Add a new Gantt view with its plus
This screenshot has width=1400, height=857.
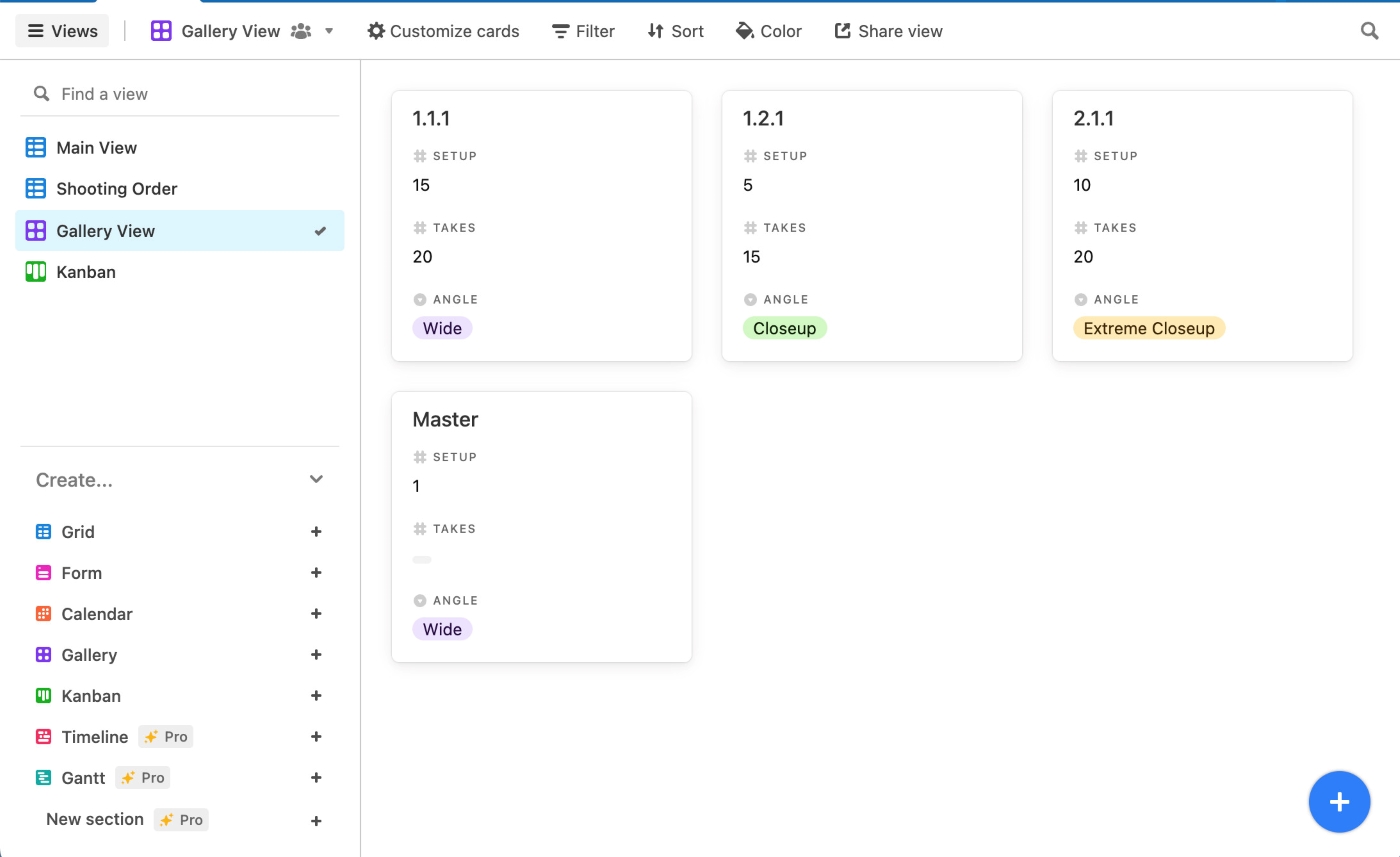(316, 777)
